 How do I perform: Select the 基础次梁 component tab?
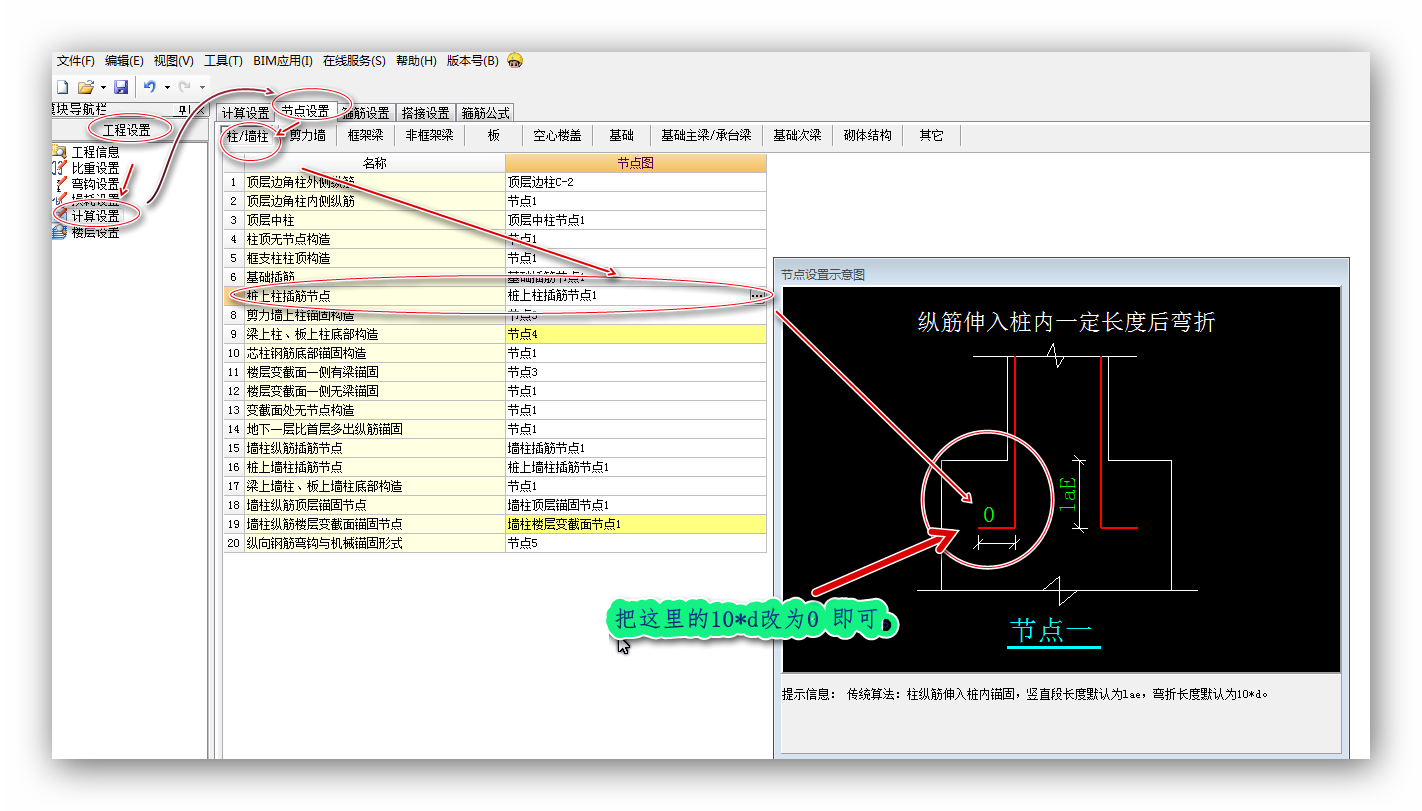[x=797, y=136]
